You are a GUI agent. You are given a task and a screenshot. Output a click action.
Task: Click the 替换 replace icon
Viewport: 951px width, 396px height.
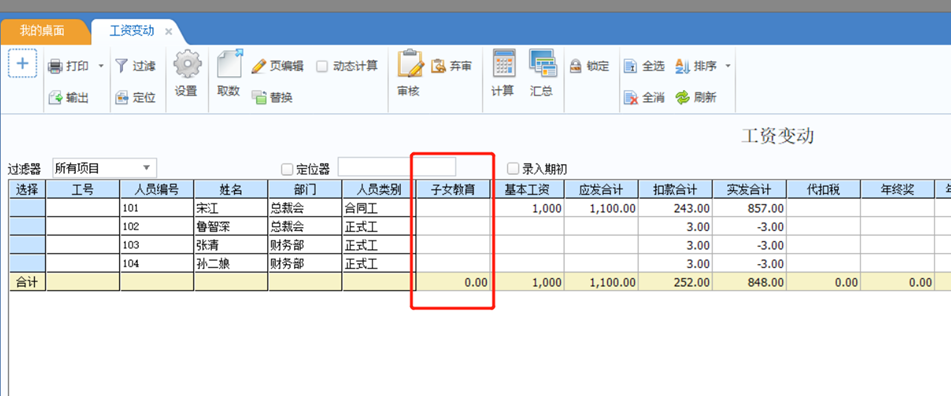260,97
